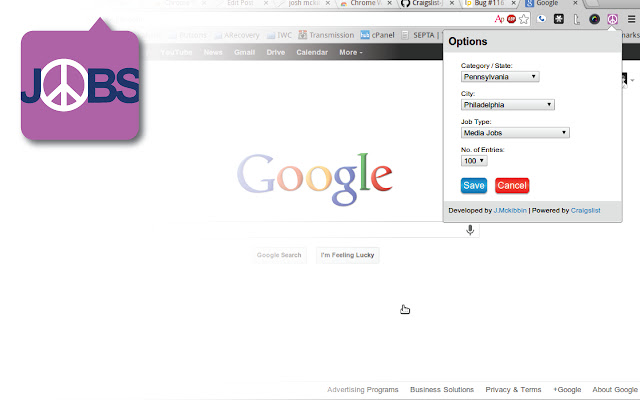This screenshot has width=640, height=400.
Task: Open the No. of Entries dropdown
Action: click(474, 161)
